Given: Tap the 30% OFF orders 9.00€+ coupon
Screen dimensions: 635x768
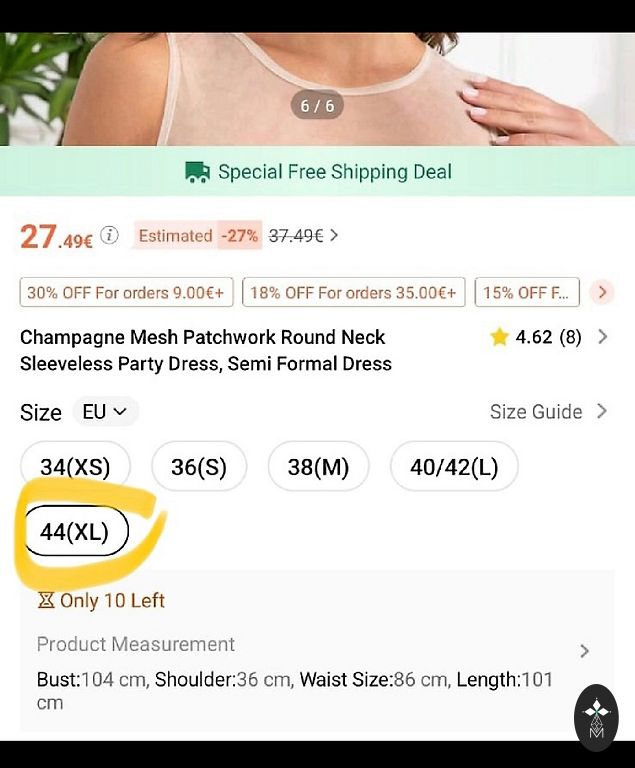Looking at the screenshot, I should point(127,292).
